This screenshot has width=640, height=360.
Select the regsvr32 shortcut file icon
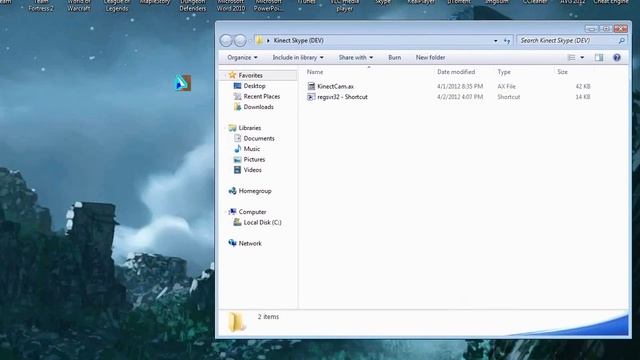311,97
